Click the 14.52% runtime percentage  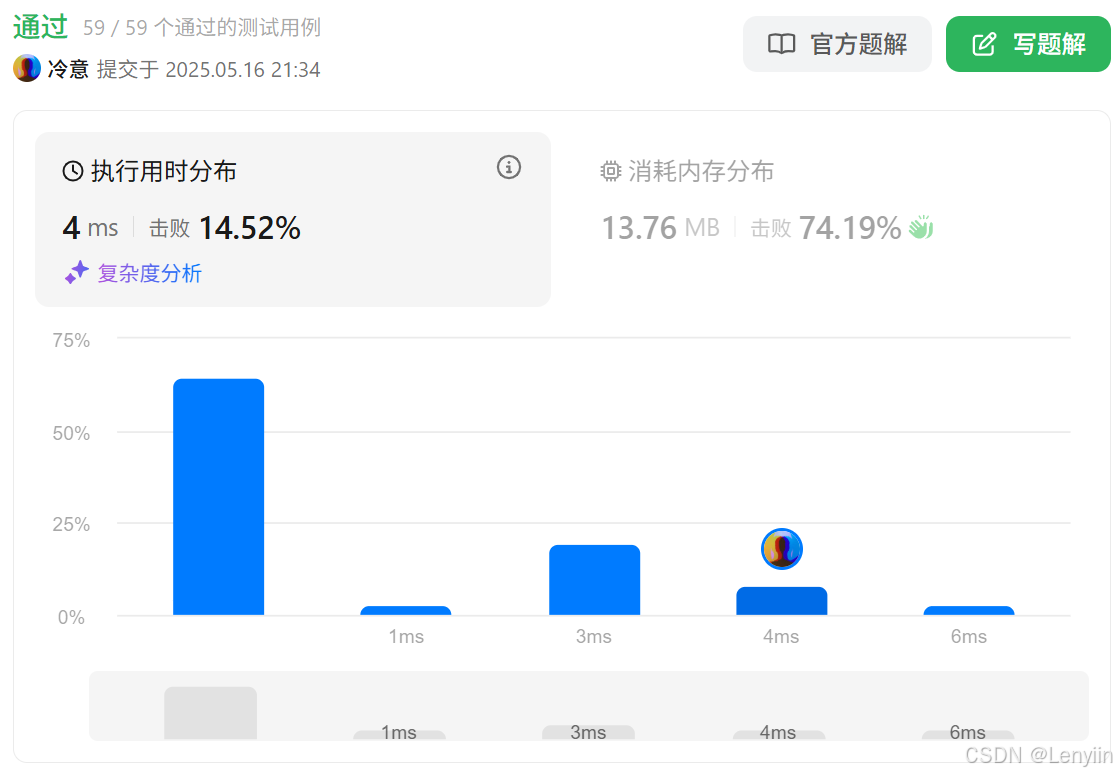pos(249,228)
